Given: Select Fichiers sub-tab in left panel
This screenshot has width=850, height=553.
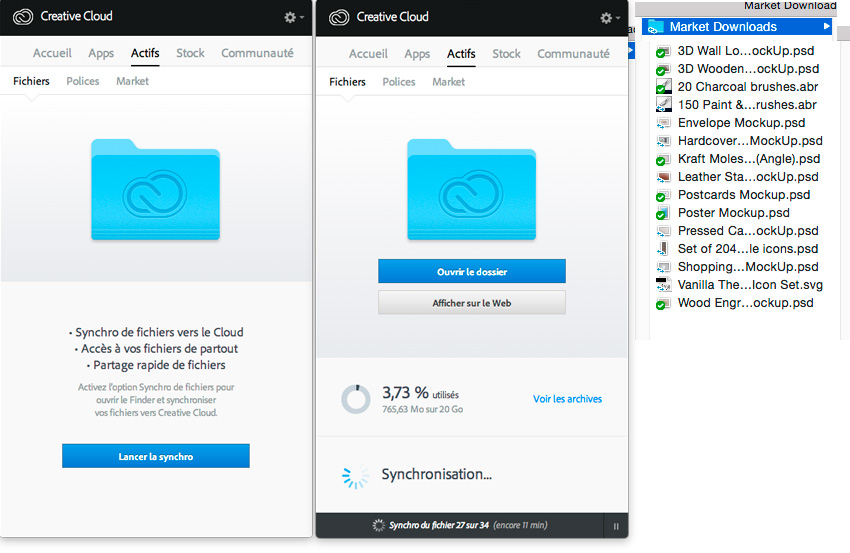Looking at the screenshot, I should pos(31,81).
